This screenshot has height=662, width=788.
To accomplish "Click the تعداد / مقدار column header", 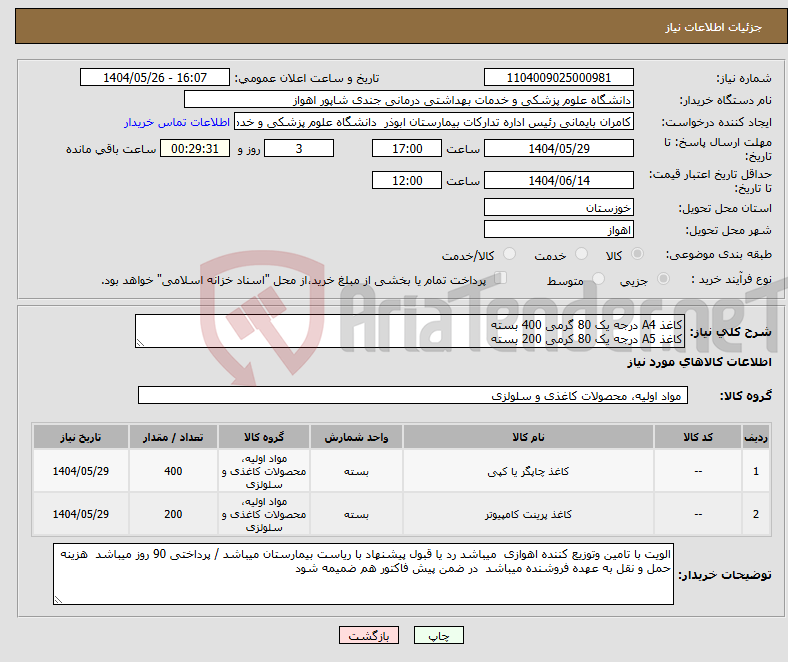I will point(173,437).
